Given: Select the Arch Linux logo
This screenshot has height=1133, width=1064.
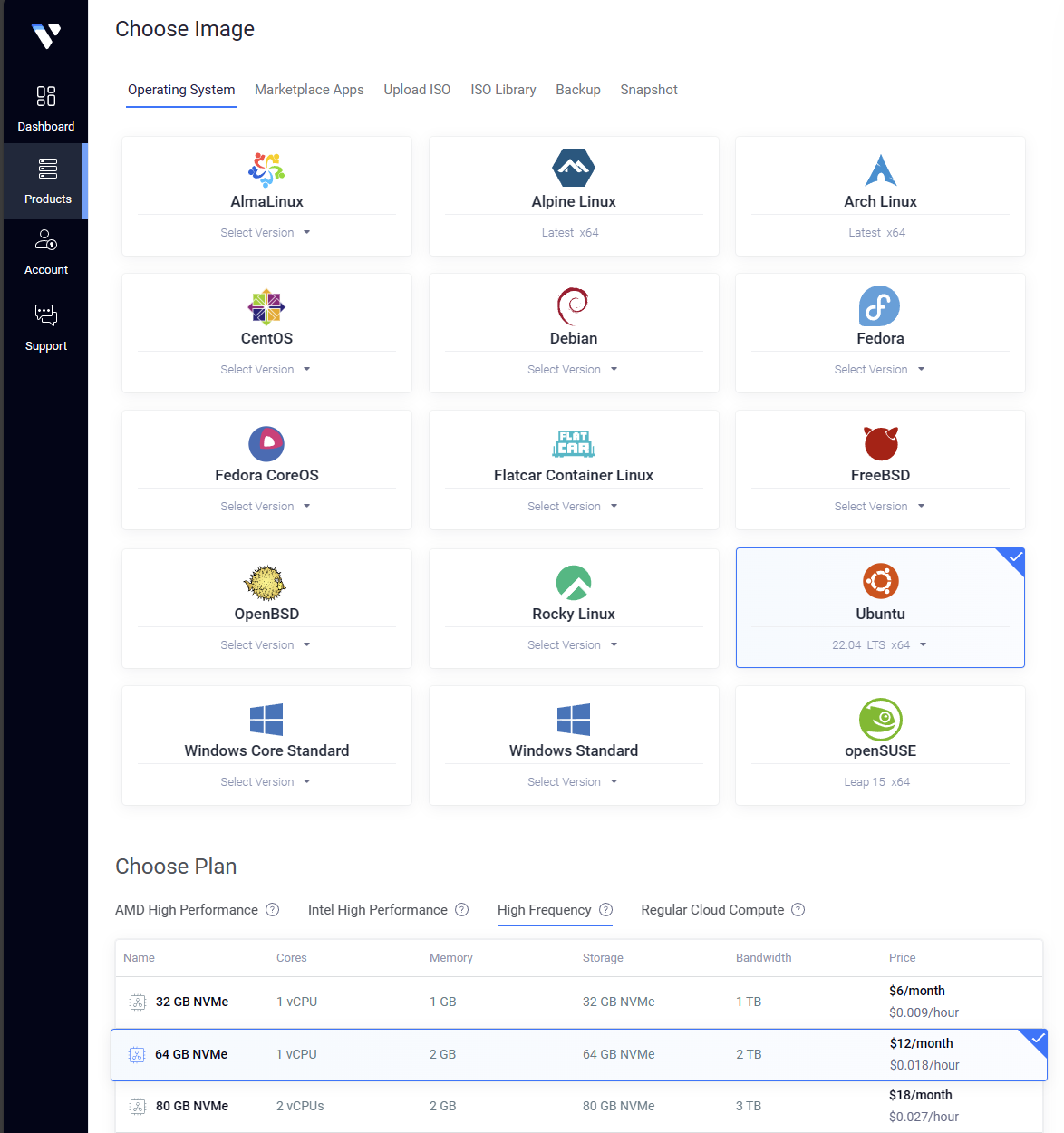Looking at the screenshot, I should pyautogui.click(x=880, y=169).
